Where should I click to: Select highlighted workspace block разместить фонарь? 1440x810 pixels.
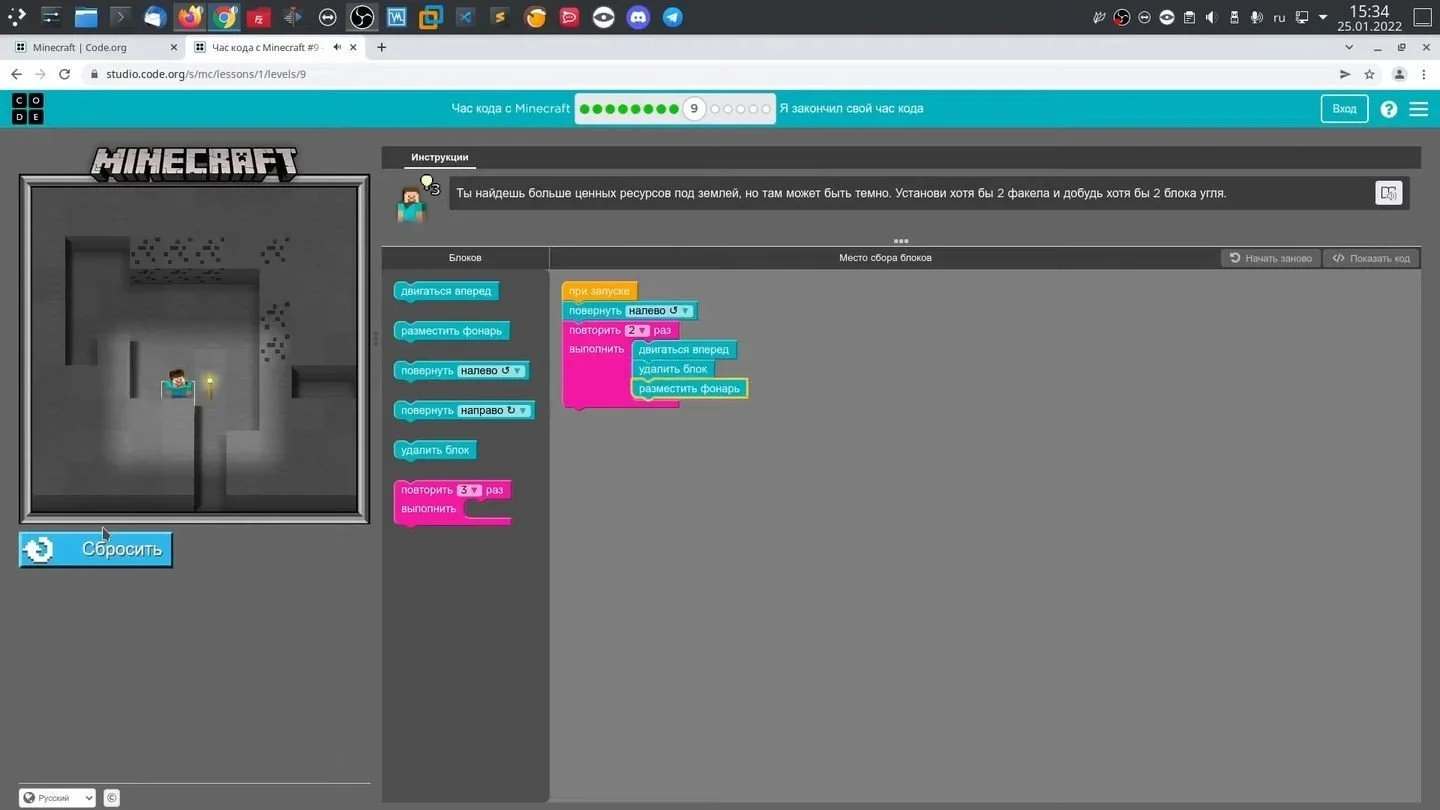[x=689, y=388]
